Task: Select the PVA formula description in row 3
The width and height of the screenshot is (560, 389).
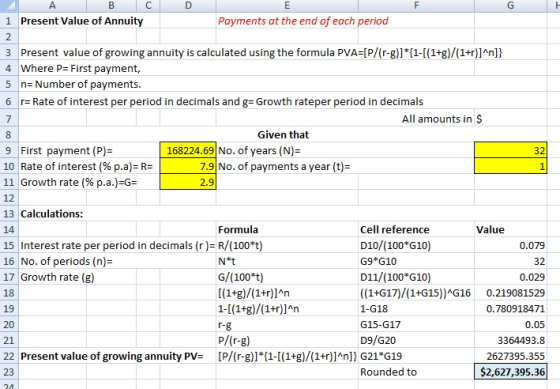Action: [261, 53]
